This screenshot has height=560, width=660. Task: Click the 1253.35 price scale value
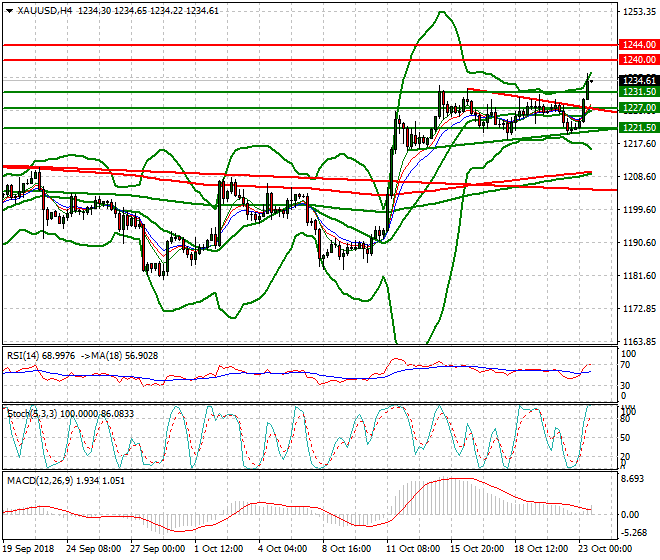tap(639, 12)
